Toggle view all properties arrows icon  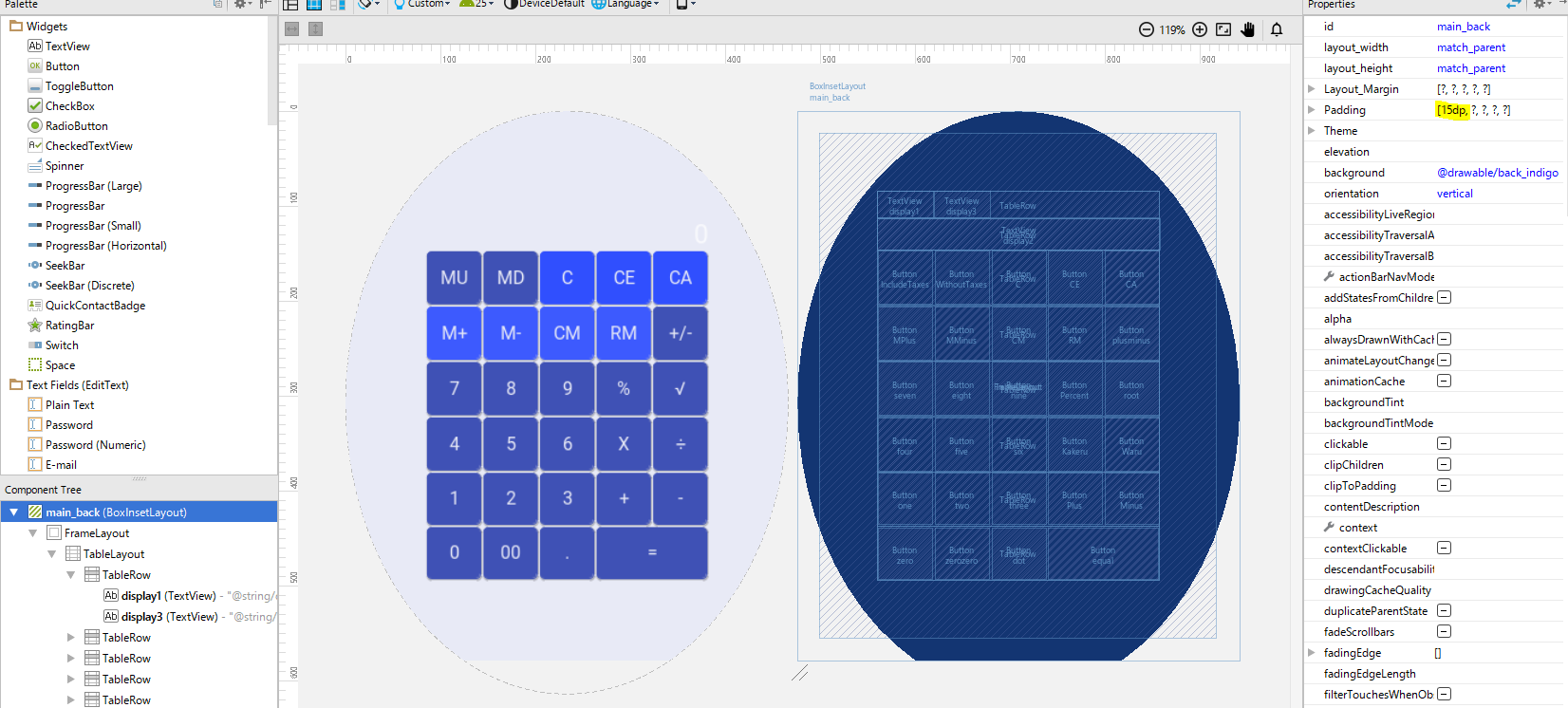coord(1513,5)
